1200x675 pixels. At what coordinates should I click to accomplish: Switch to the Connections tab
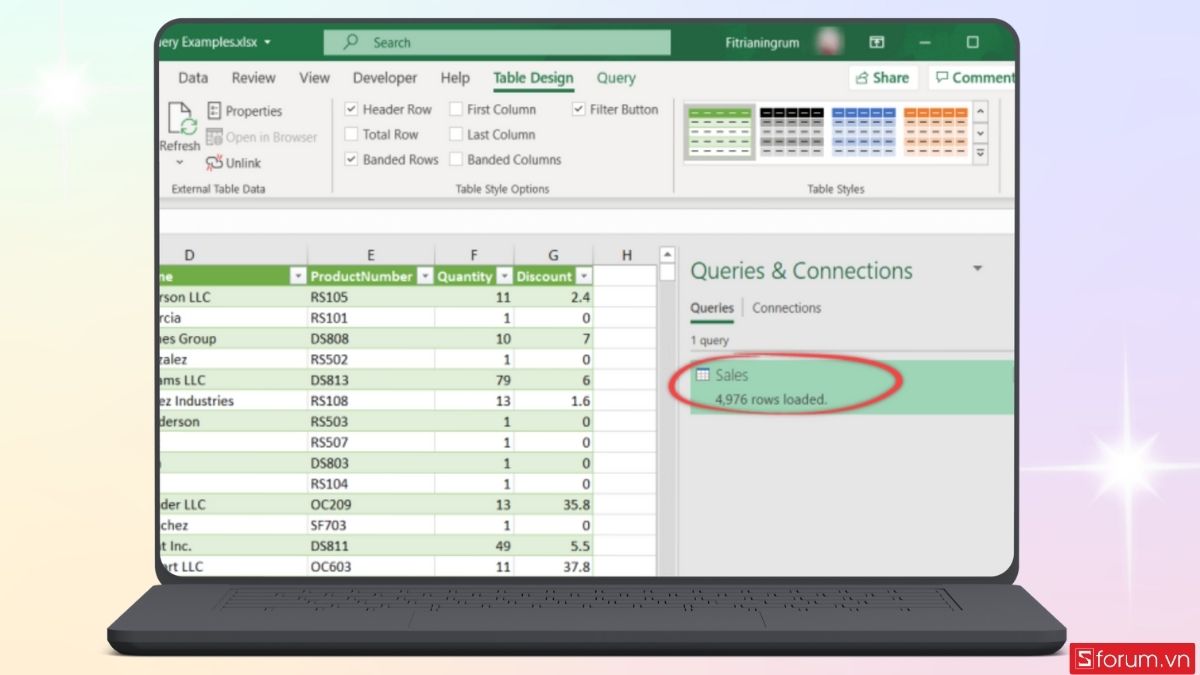click(786, 308)
